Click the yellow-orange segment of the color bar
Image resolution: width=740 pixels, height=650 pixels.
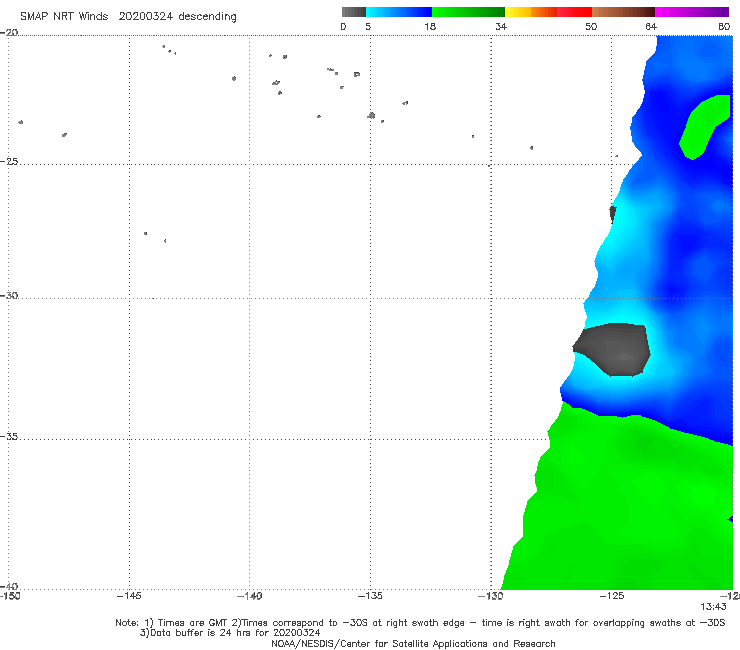coord(530,12)
